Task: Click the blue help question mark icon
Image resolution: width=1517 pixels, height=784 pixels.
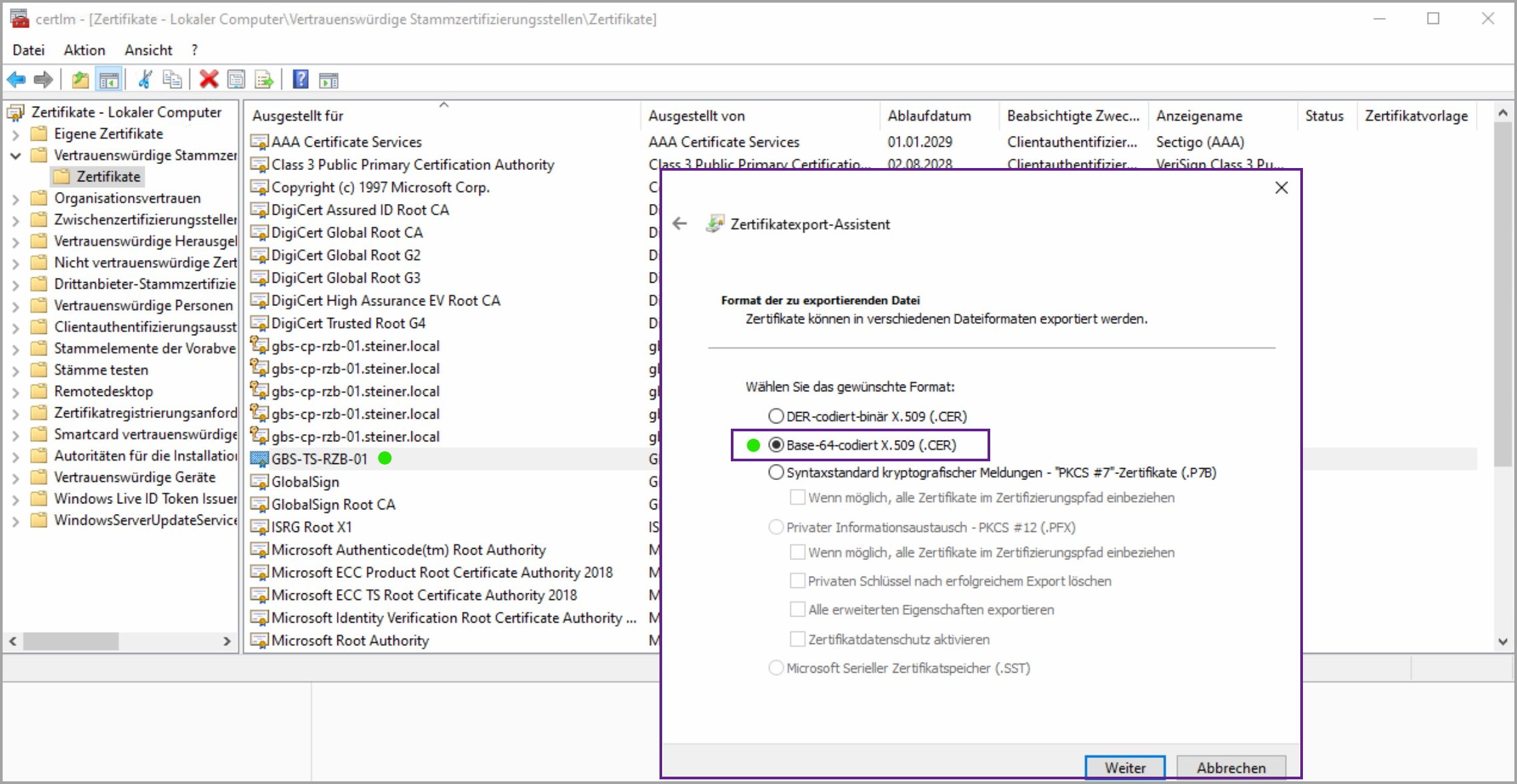Action: tap(301, 80)
